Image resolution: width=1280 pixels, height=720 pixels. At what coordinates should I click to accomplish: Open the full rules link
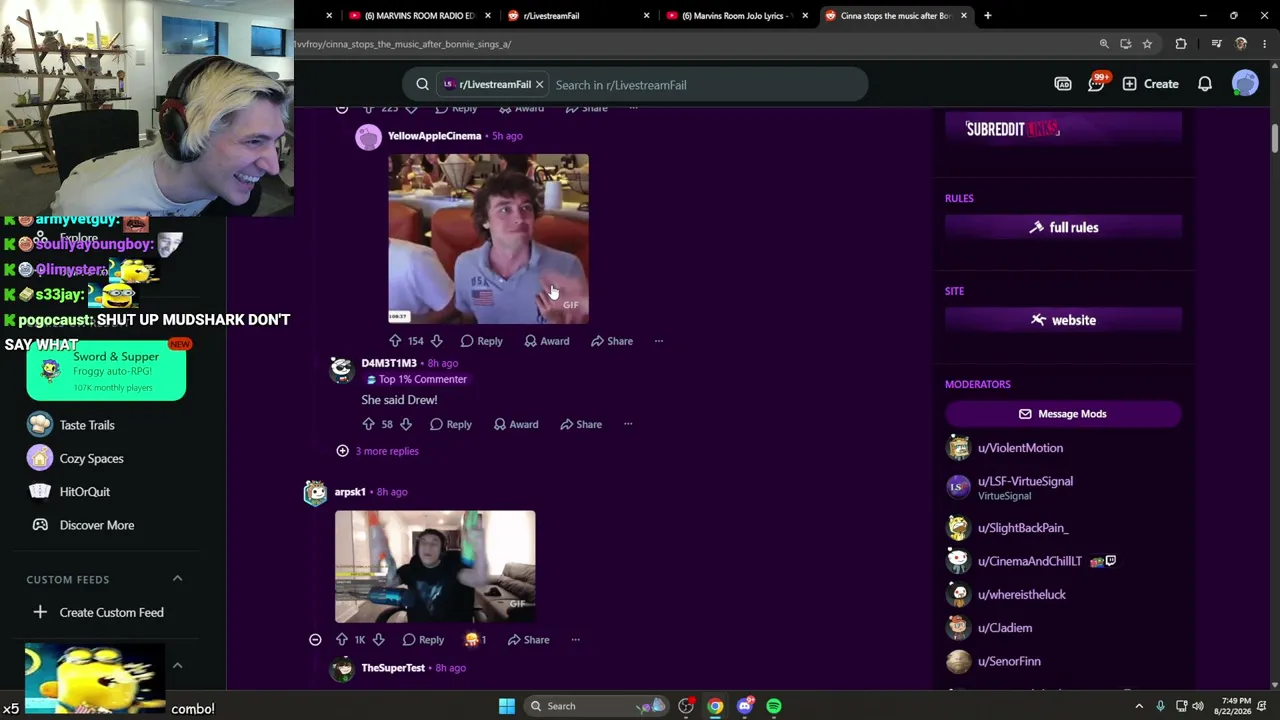[x=1064, y=228]
